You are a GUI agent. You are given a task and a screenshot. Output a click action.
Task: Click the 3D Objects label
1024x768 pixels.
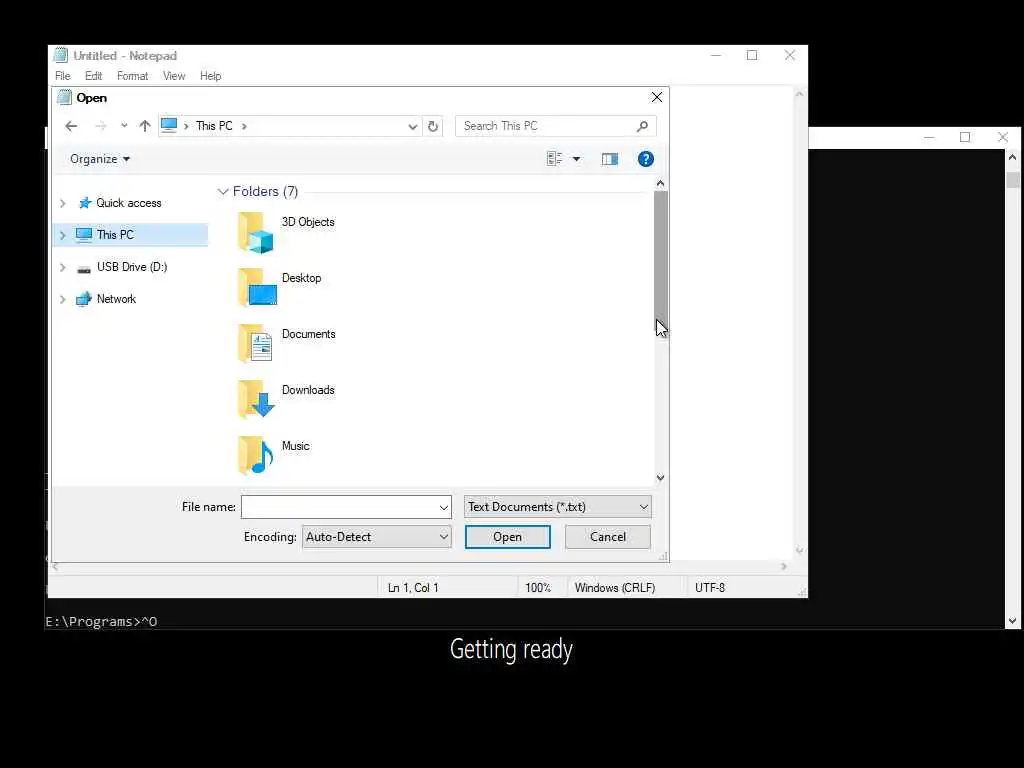[x=308, y=222]
